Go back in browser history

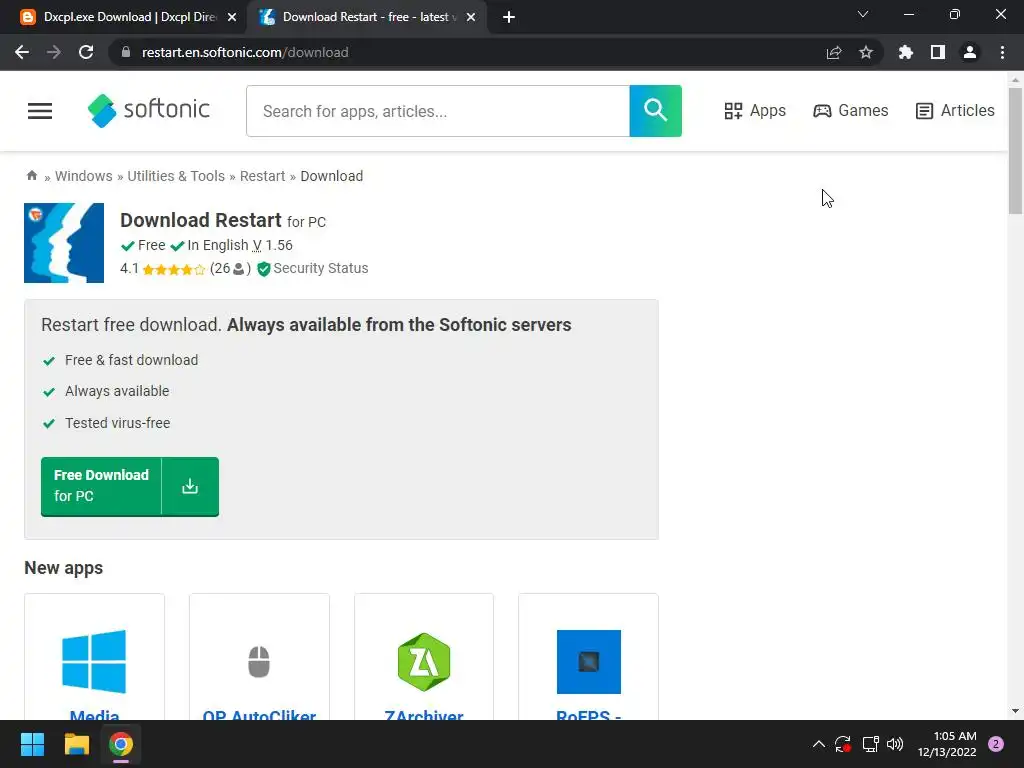(x=22, y=52)
